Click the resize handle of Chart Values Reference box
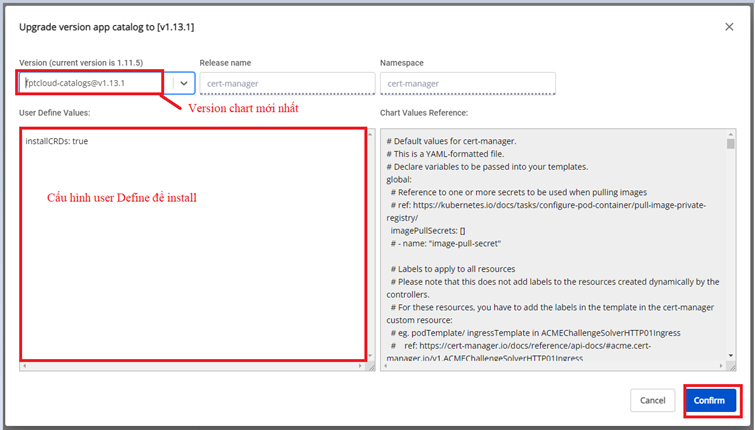This screenshot has width=755, height=430. click(x=731, y=367)
